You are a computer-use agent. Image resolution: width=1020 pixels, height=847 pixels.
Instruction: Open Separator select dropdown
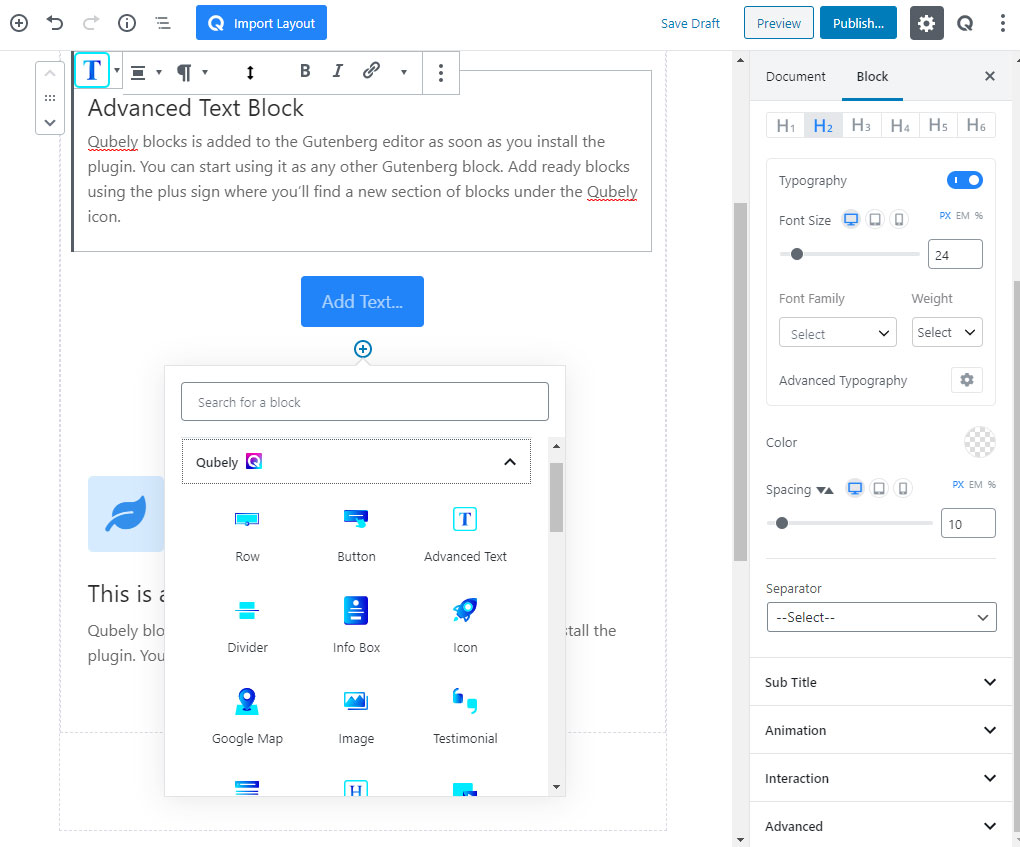coord(881,617)
